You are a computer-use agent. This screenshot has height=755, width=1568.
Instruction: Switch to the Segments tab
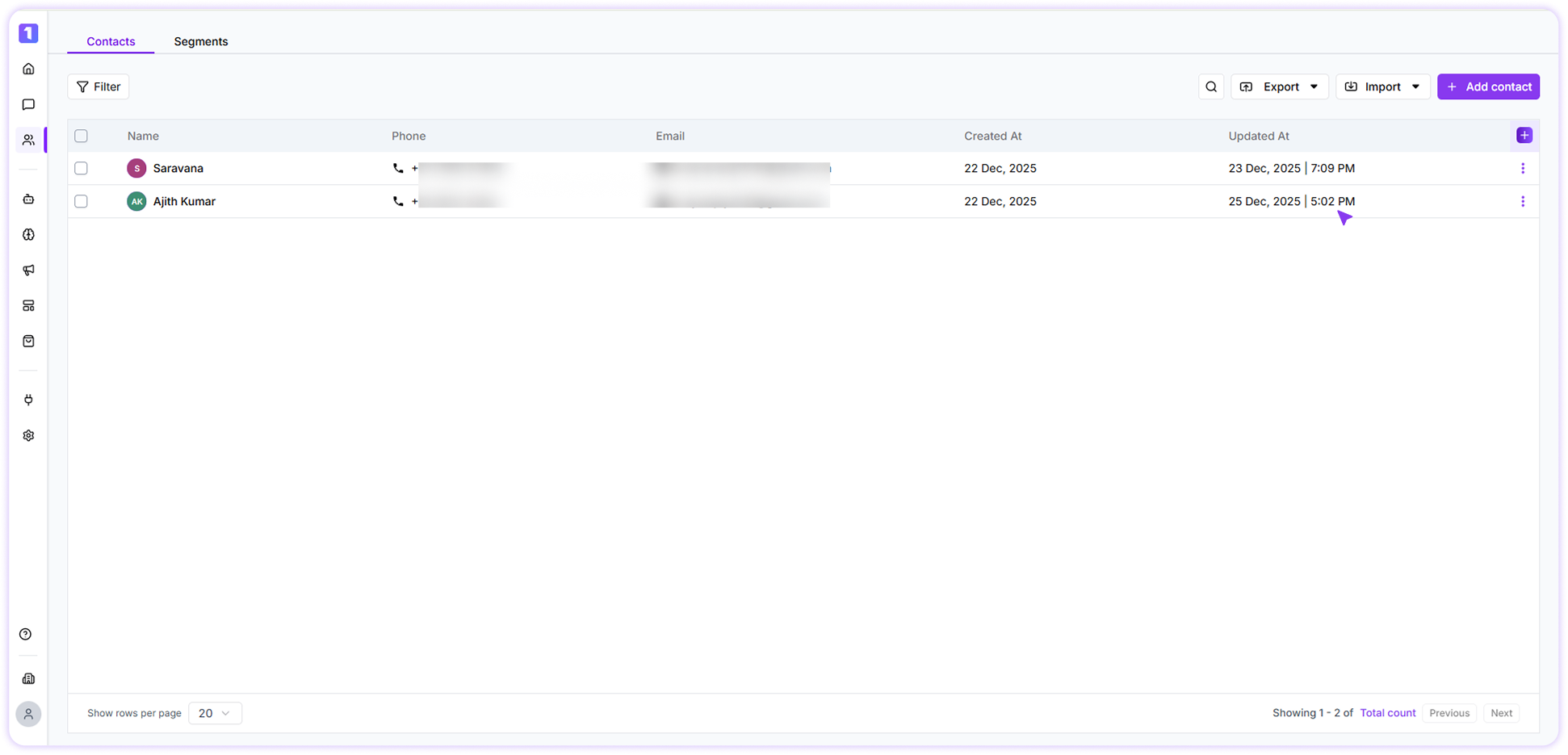point(200,41)
